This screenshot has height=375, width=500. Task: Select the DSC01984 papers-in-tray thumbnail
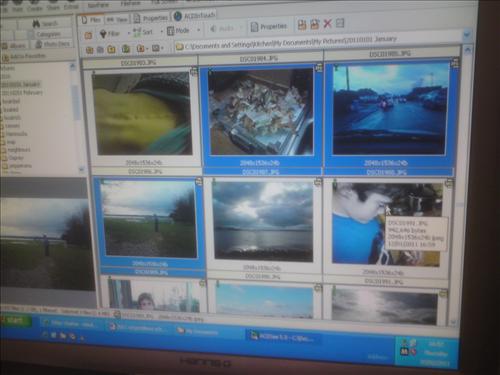[260, 112]
